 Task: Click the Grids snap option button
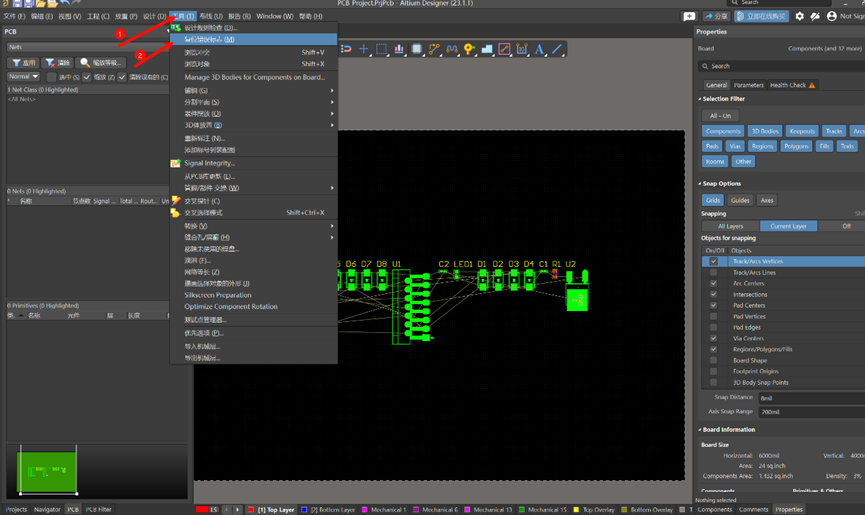713,200
